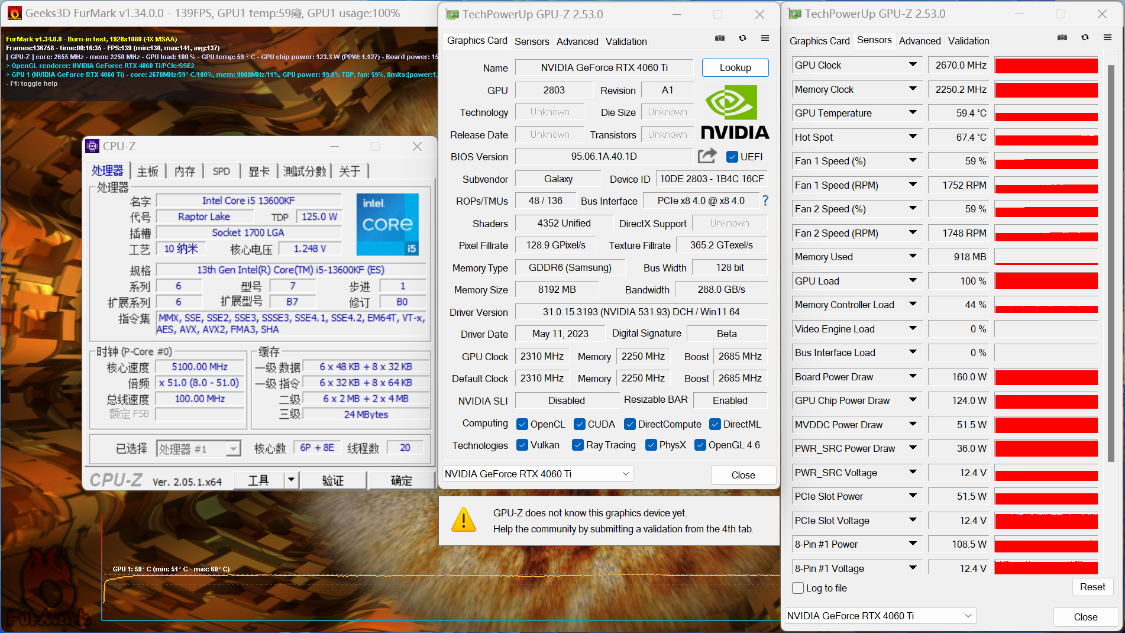Open the CPU-Z tools dropdown arrow
The width and height of the screenshot is (1125, 633).
(291, 479)
